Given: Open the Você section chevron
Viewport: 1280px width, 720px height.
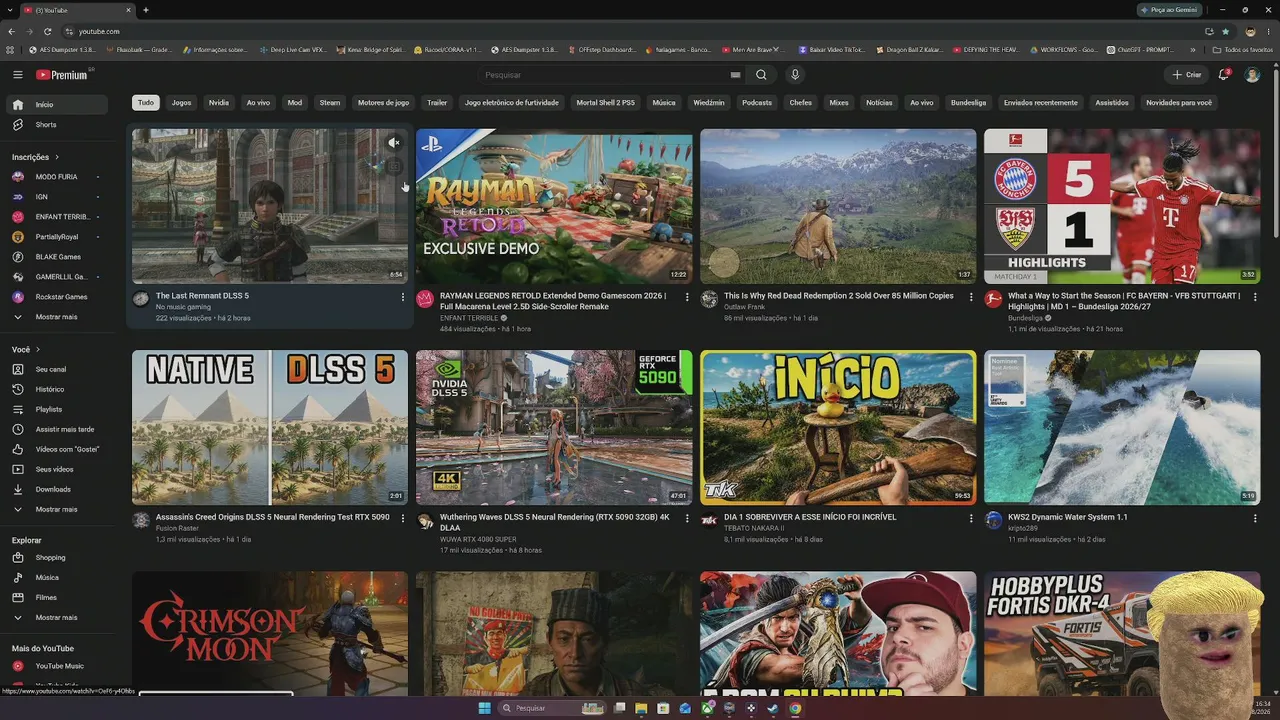Looking at the screenshot, I should (38, 350).
